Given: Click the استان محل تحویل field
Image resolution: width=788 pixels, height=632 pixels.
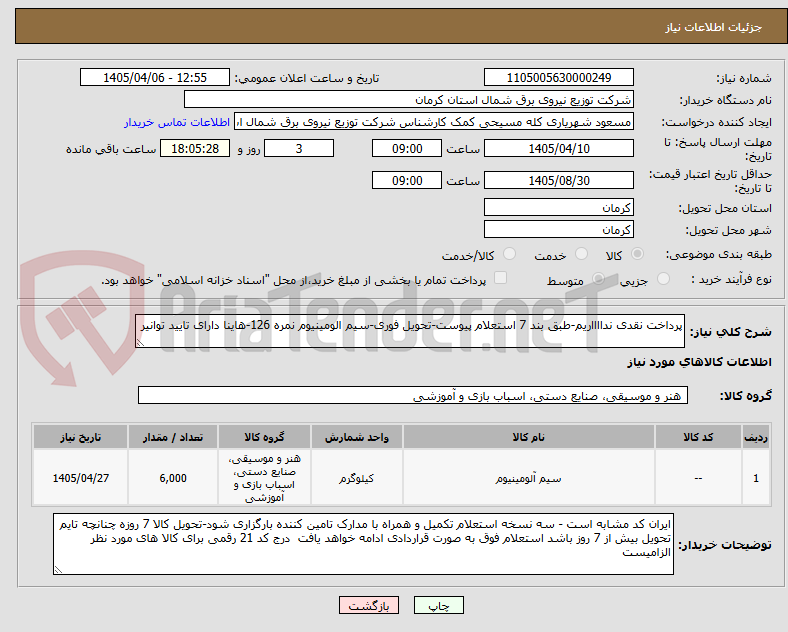Looking at the screenshot, I should (559, 207).
